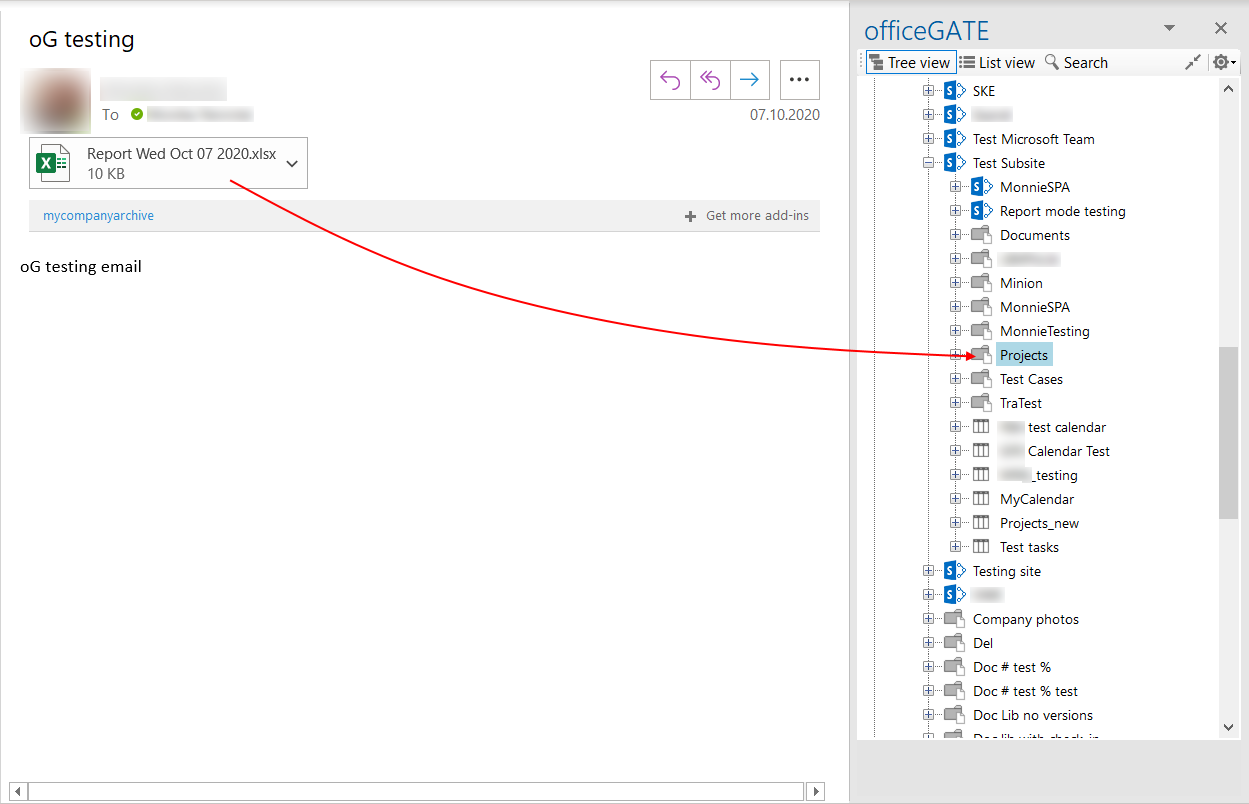Click the Test Microsoft Team SharePoint icon
Image resolution: width=1249 pixels, height=804 pixels.
pyautogui.click(x=955, y=139)
